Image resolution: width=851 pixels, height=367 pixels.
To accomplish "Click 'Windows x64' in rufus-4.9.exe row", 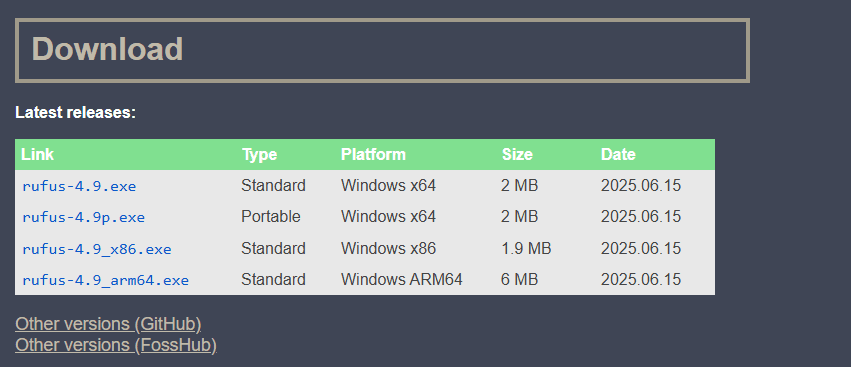I will pos(388,186).
